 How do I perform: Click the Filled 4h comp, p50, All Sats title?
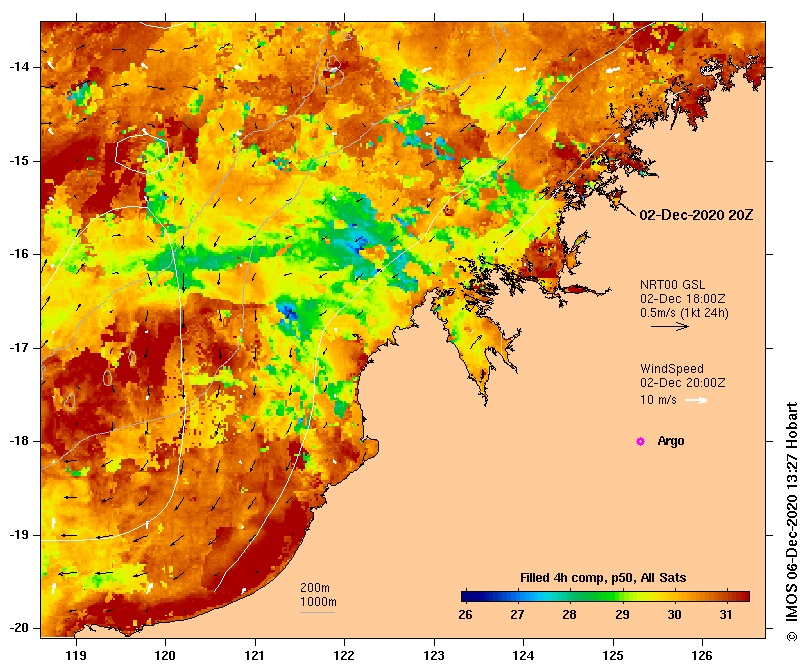(x=603, y=578)
